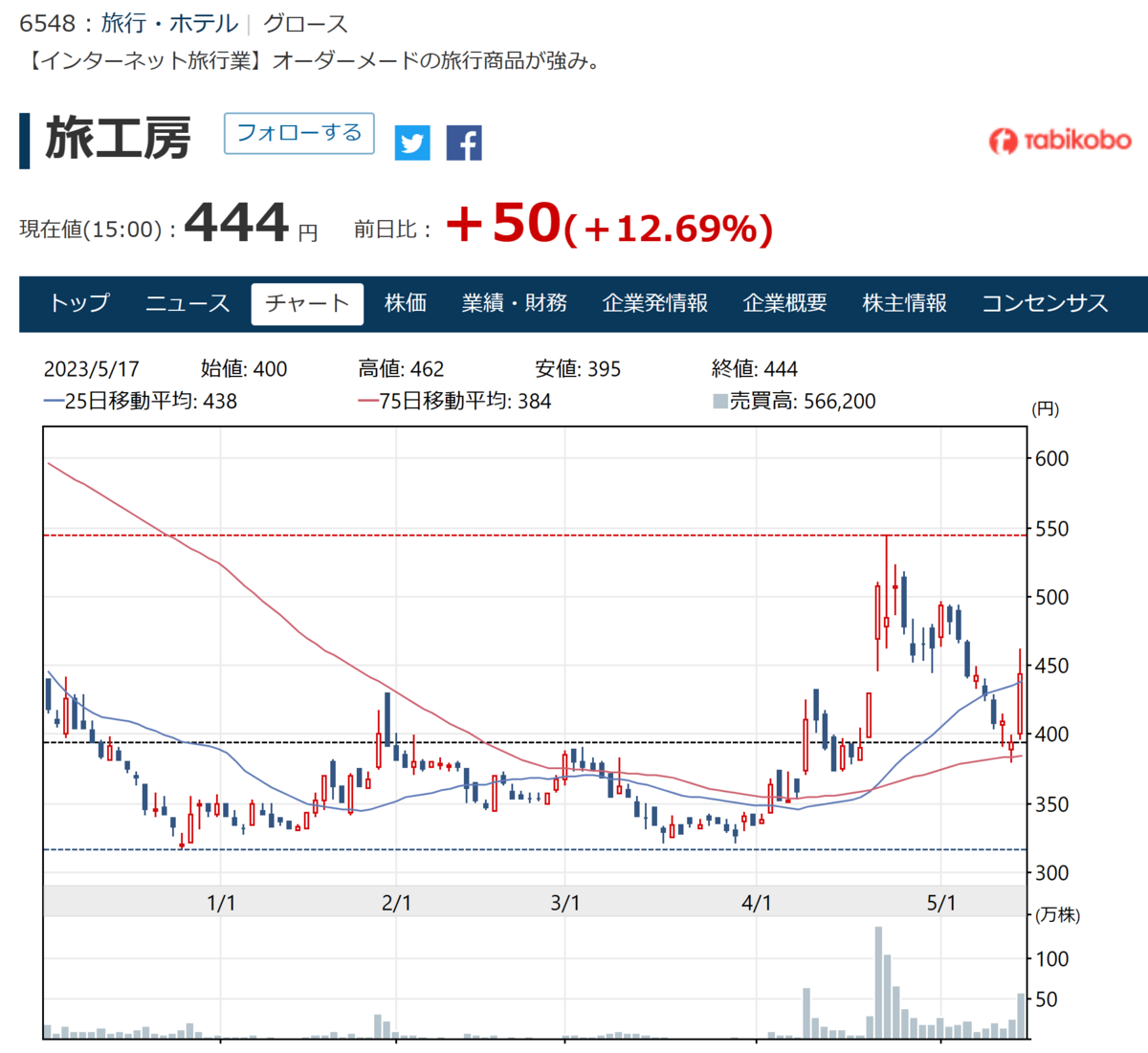Share on Twitter using the bird icon
The width and height of the screenshot is (1148, 1053).
tap(412, 143)
